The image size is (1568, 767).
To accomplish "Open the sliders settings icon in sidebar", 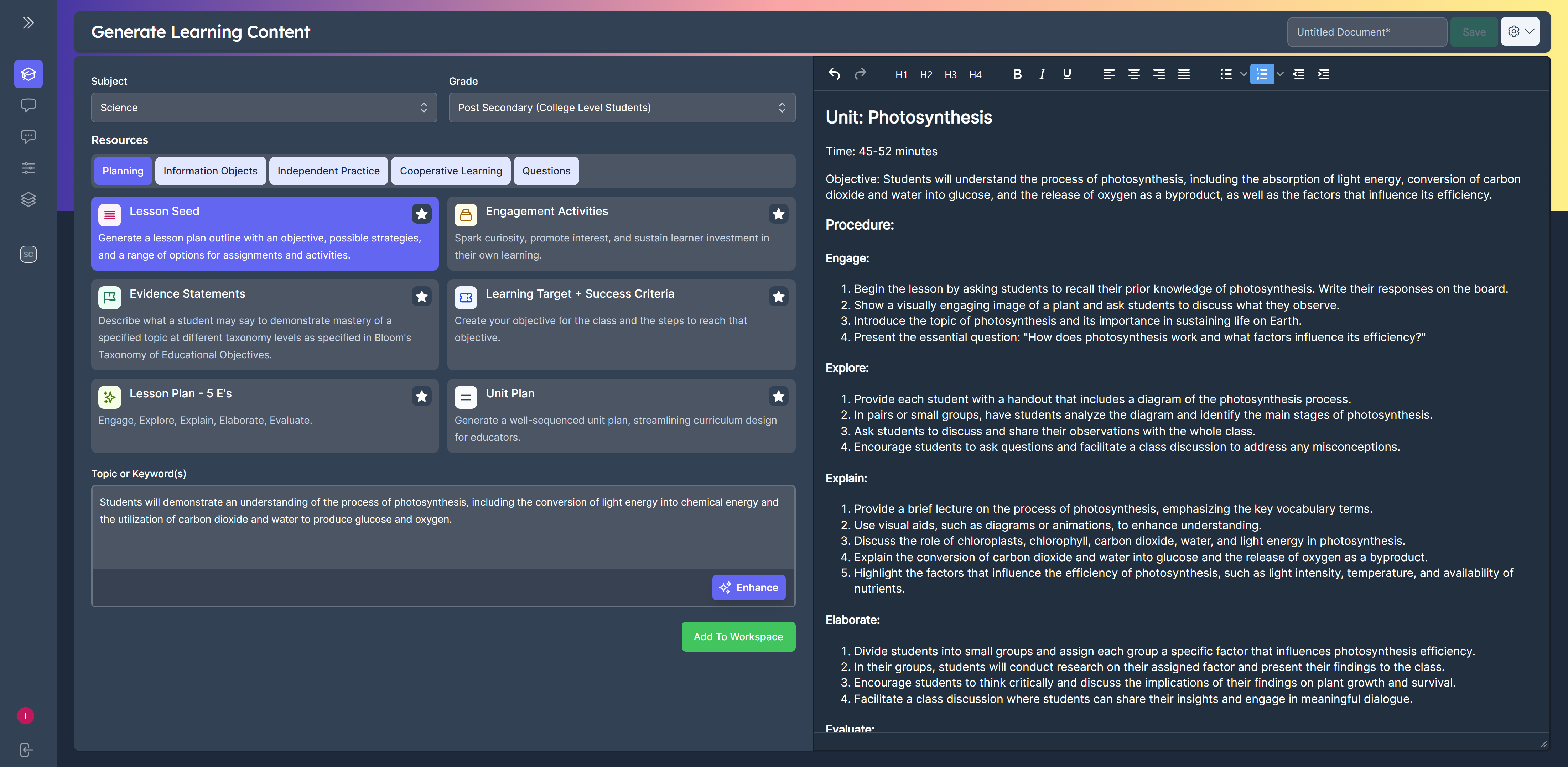I will click(x=28, y=168).
